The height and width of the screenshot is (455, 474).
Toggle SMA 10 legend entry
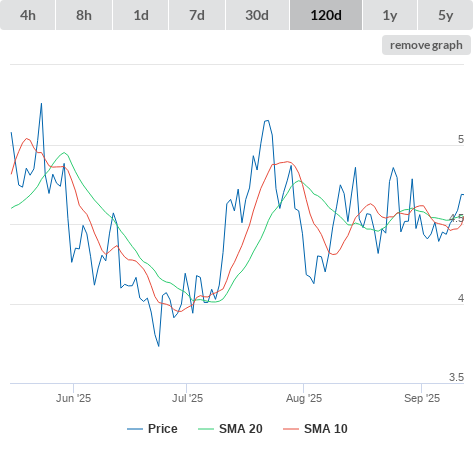point(326,429)
